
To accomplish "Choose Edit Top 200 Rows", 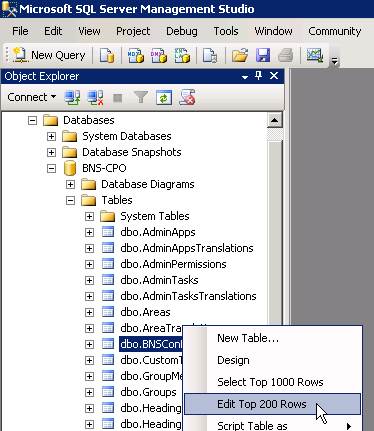I will tap(273, 404).
